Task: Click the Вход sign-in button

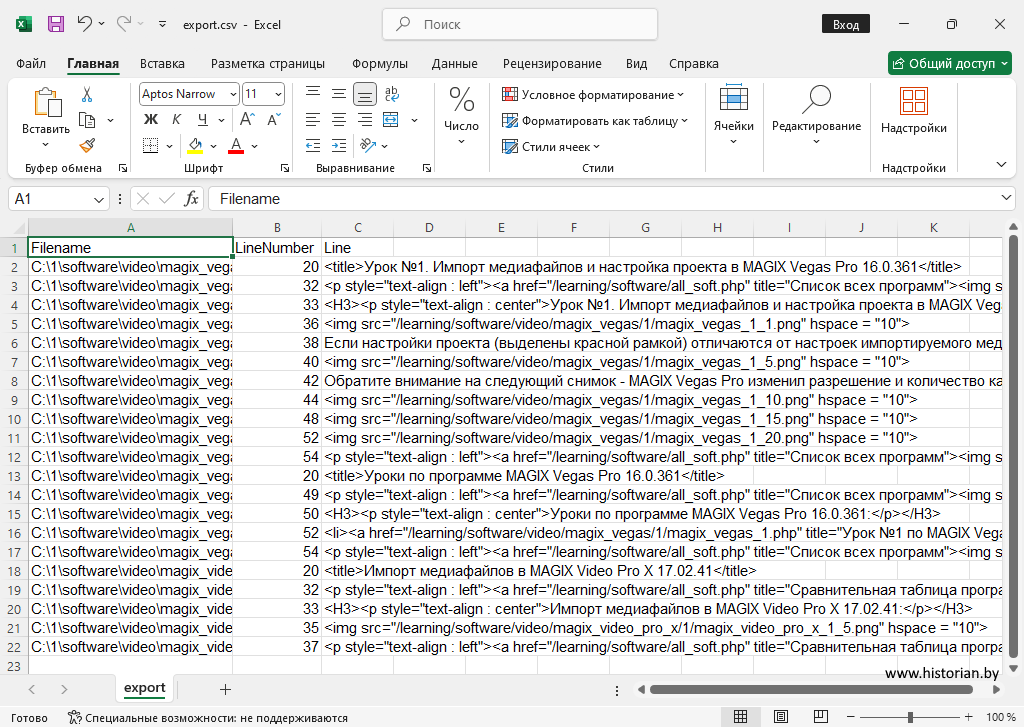Action: [x=846, y=24]
